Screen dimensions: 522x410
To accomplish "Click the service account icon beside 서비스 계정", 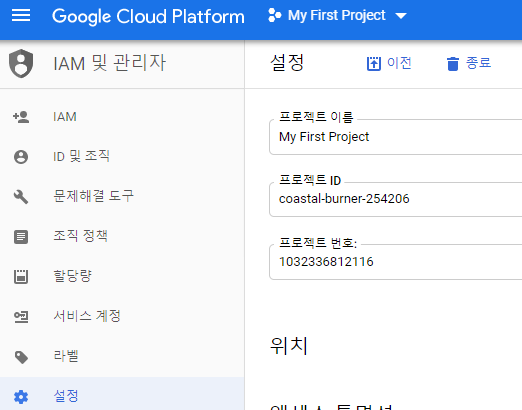I will (21, 317).
